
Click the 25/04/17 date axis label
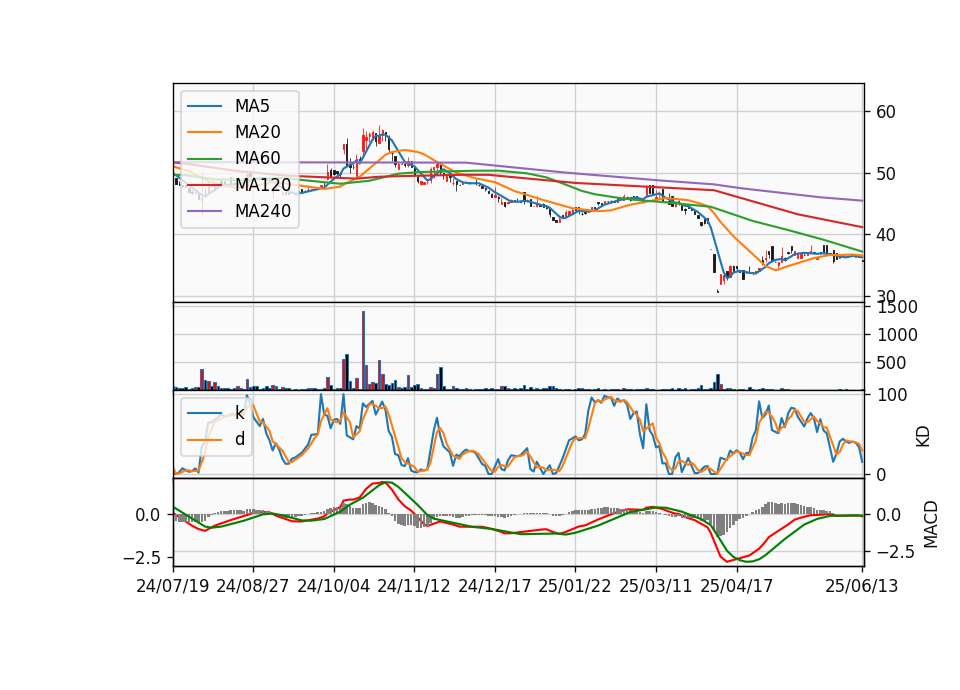click(x=737, y=586)
